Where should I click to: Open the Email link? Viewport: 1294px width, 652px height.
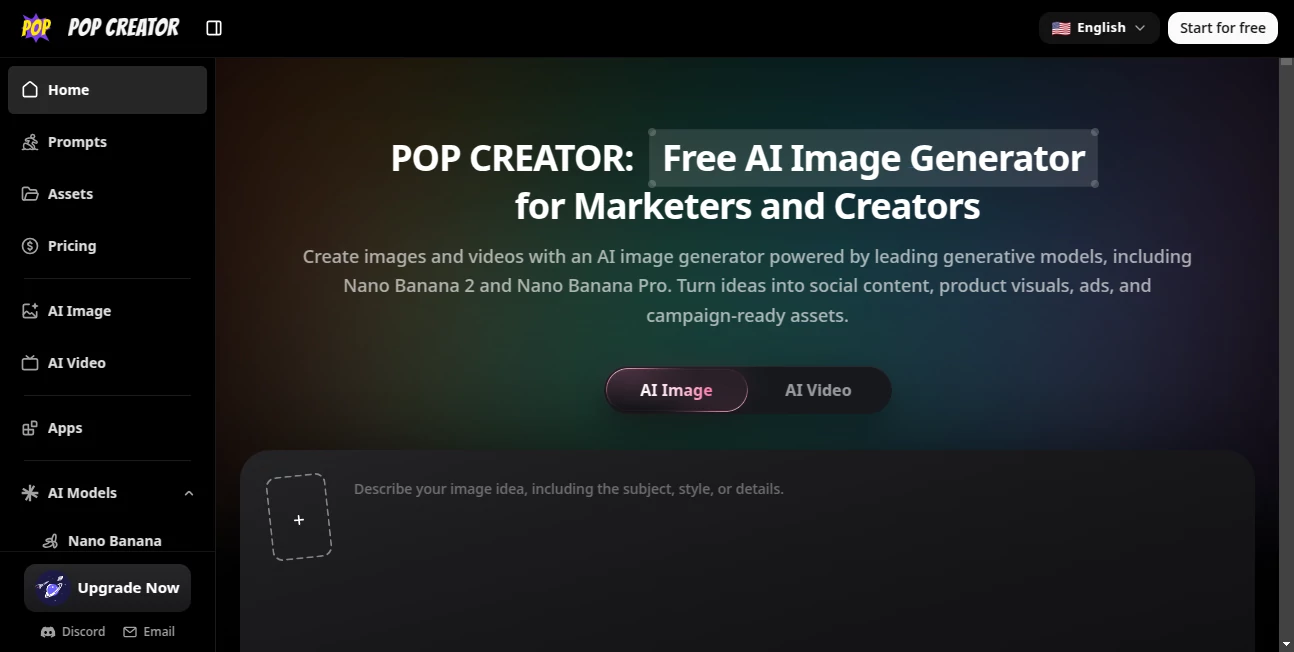click(149, 632)
